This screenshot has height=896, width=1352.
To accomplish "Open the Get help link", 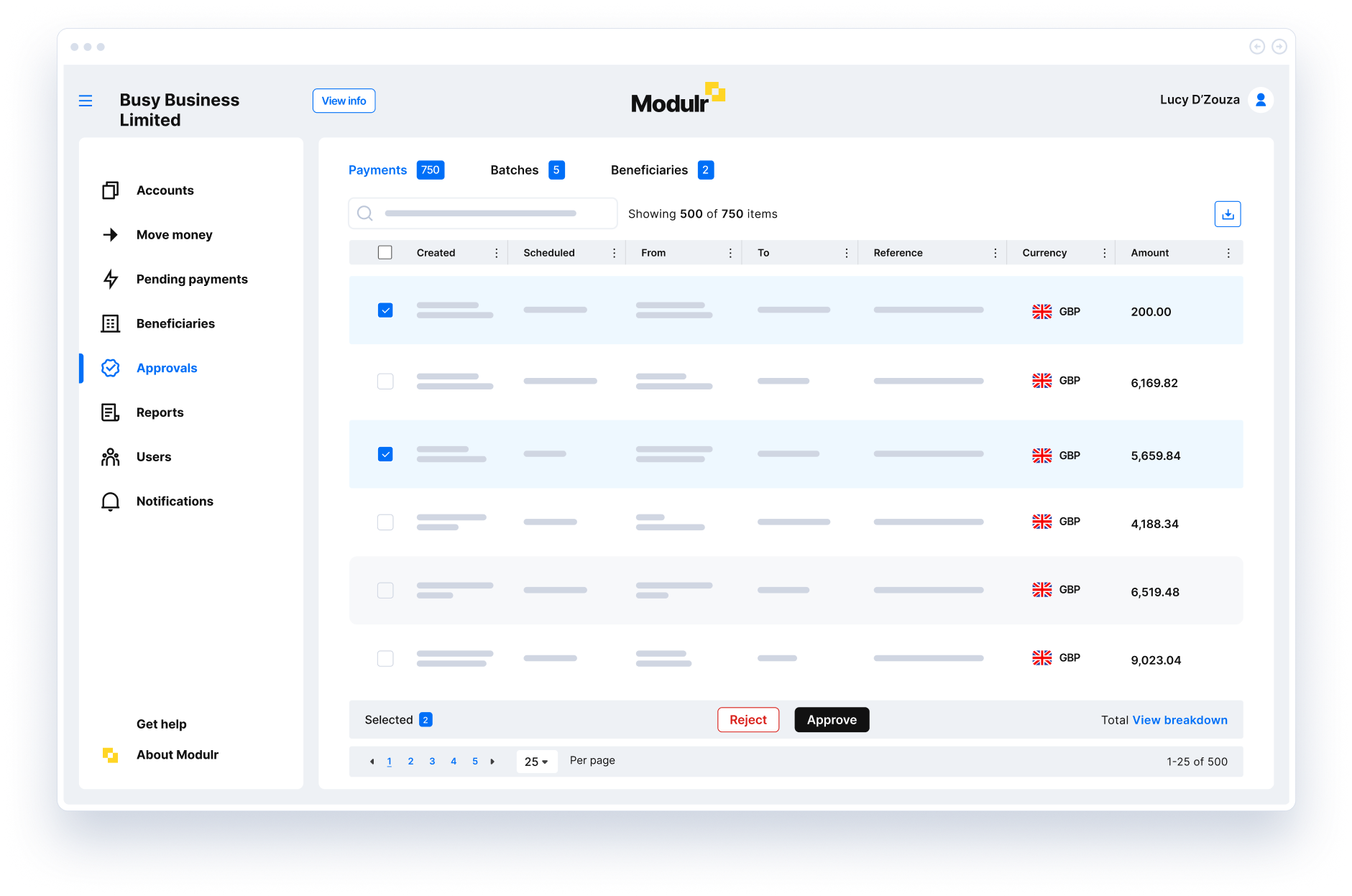I will (x=162, y=724).
